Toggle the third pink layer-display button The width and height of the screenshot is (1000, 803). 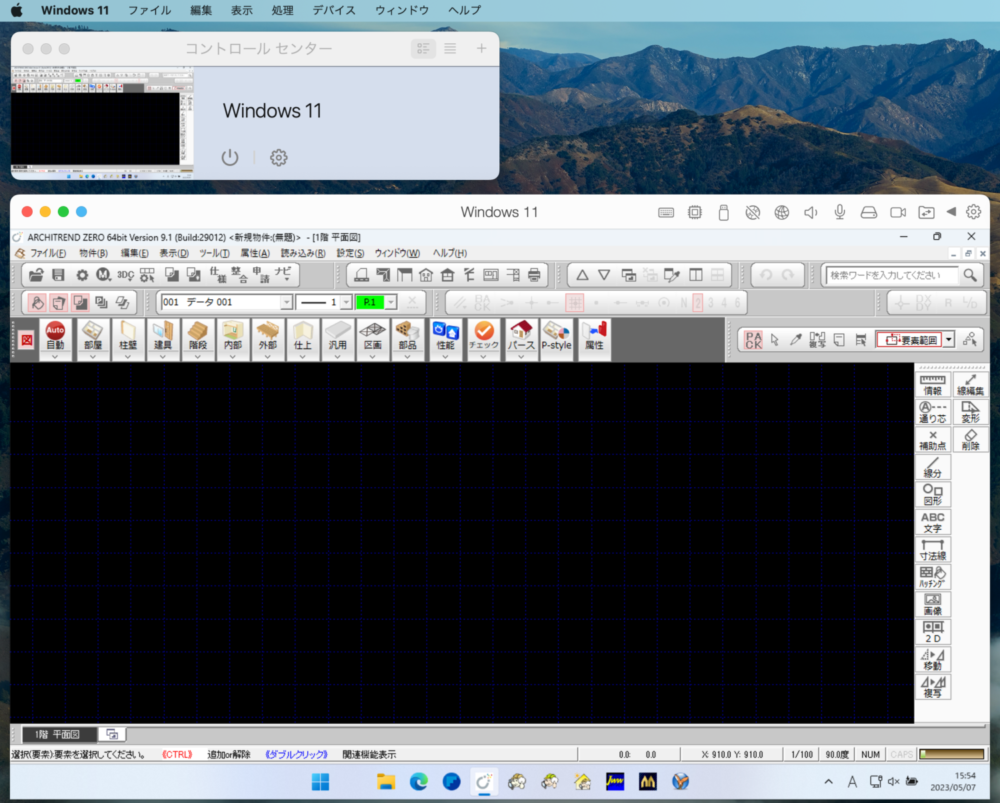80,302
